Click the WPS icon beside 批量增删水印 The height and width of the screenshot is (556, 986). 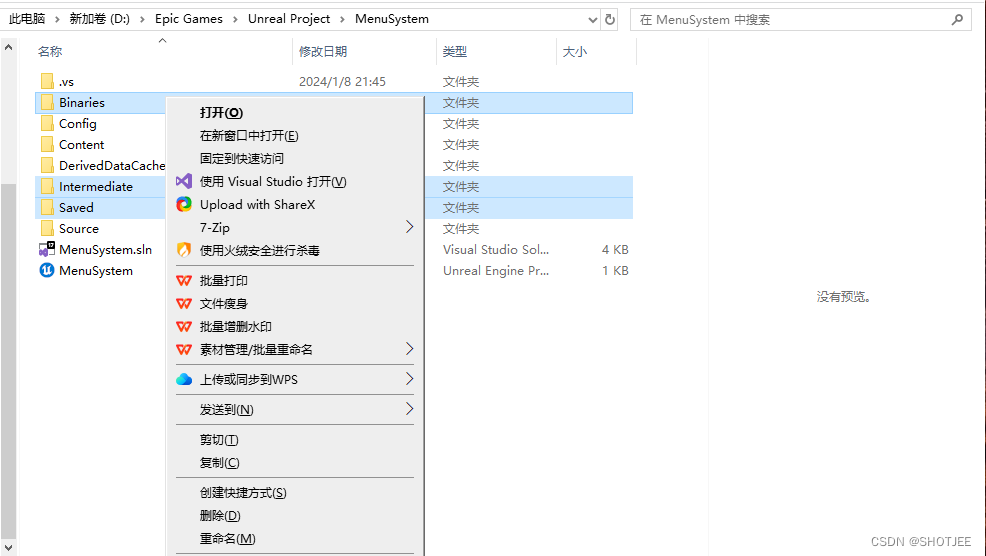click(x=184, y=326)
